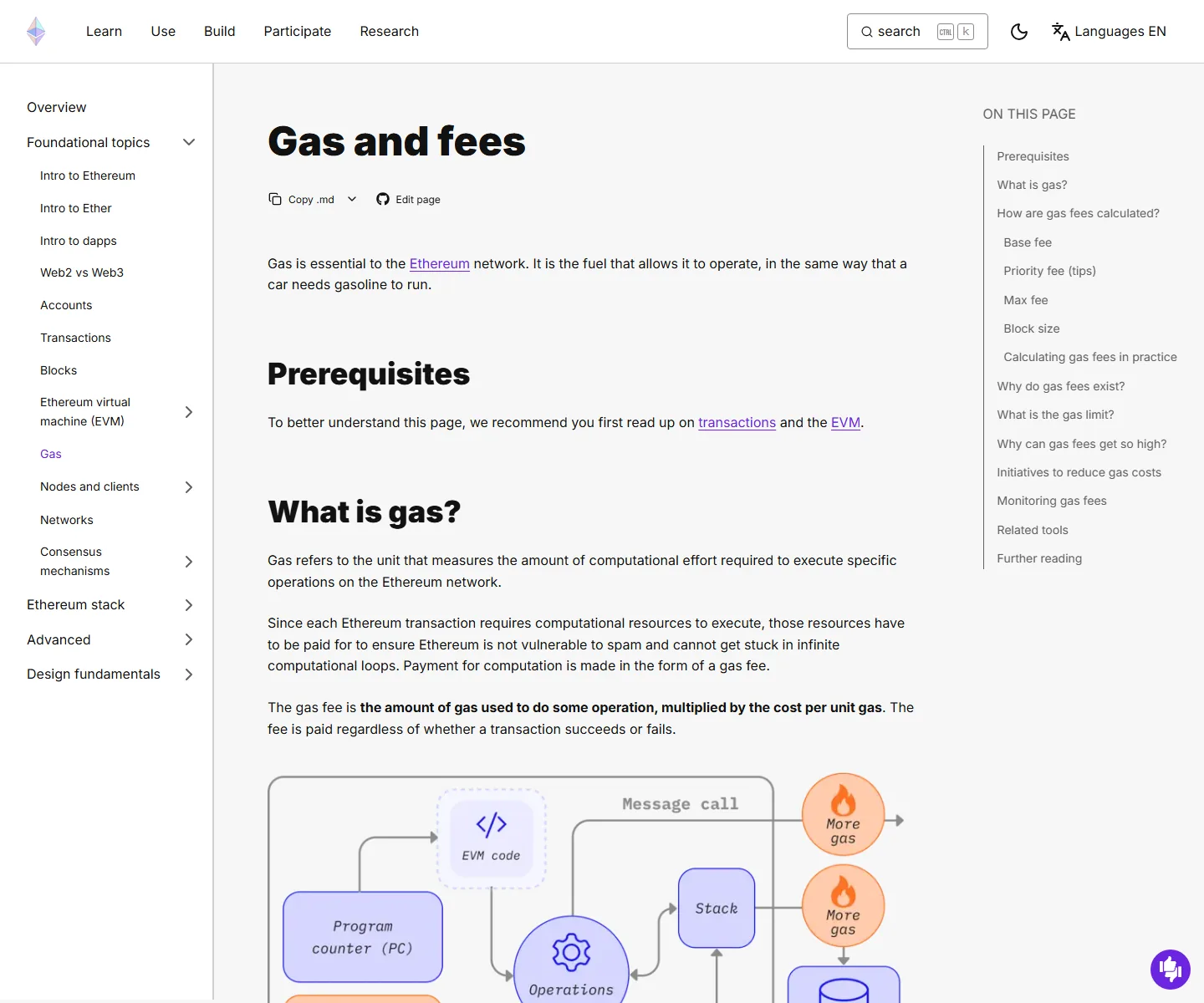Jump to Monitoring gas fees section
This screenshot has width=1204, height=1003.
[1051, 501]
